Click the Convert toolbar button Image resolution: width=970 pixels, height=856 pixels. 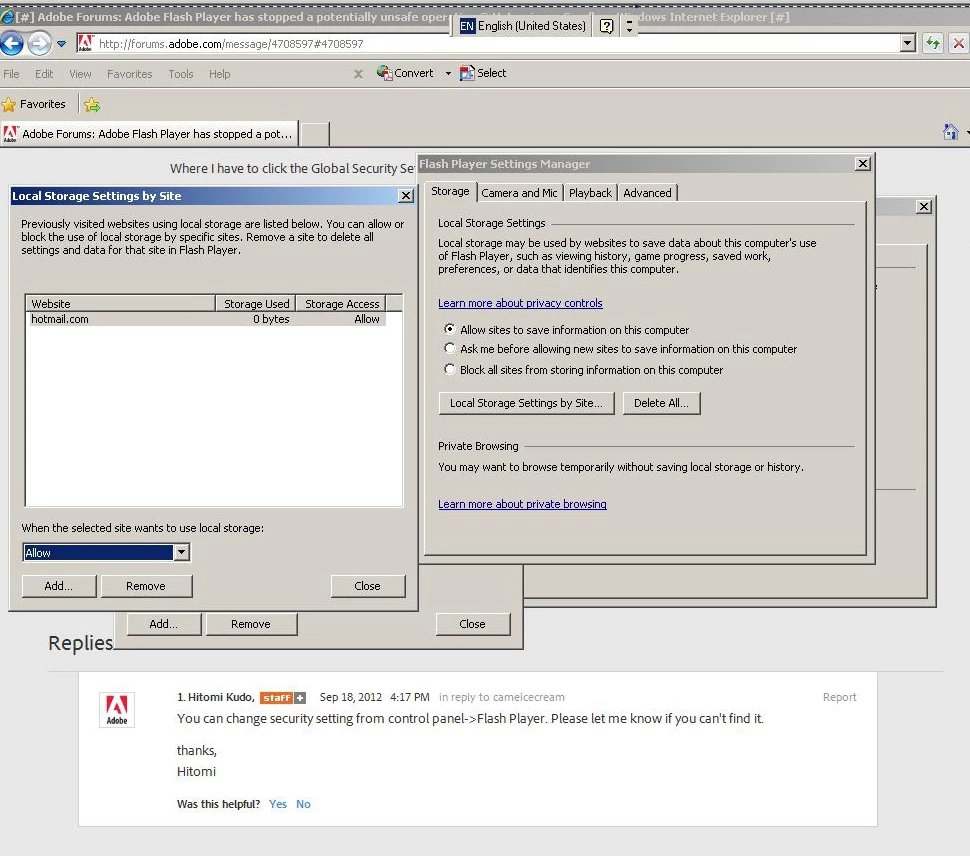pyautogui.click(x=405, y=73)
